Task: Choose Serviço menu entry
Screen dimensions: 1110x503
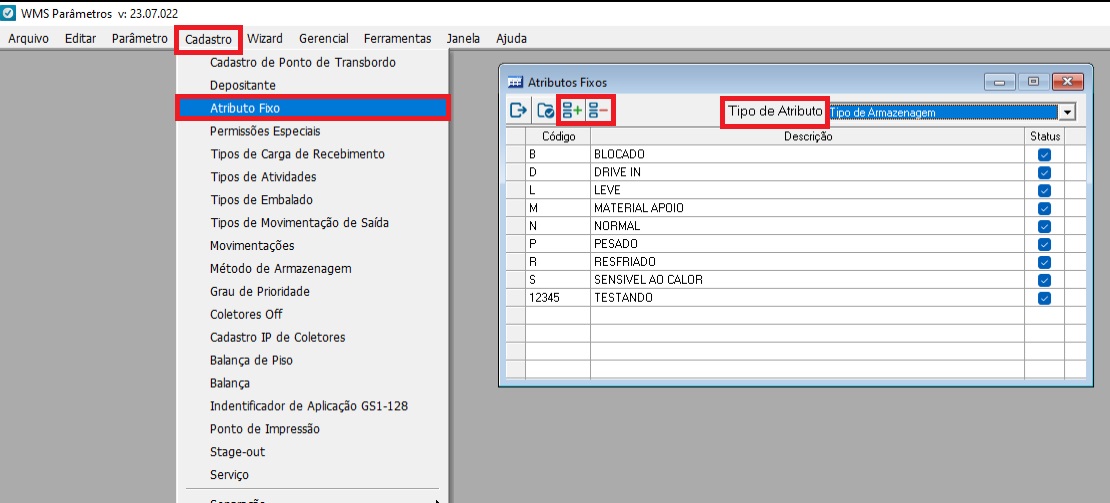Action: 311,475
